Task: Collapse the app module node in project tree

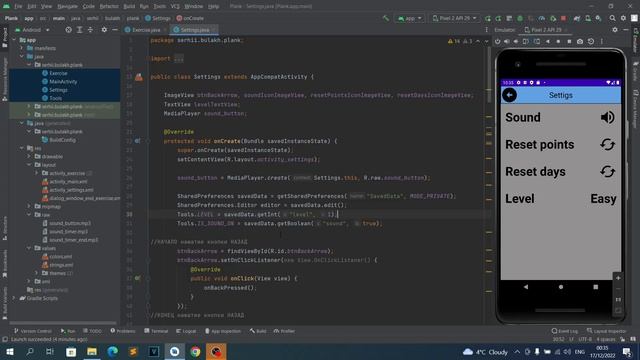Action: click(x=14, y=40)
